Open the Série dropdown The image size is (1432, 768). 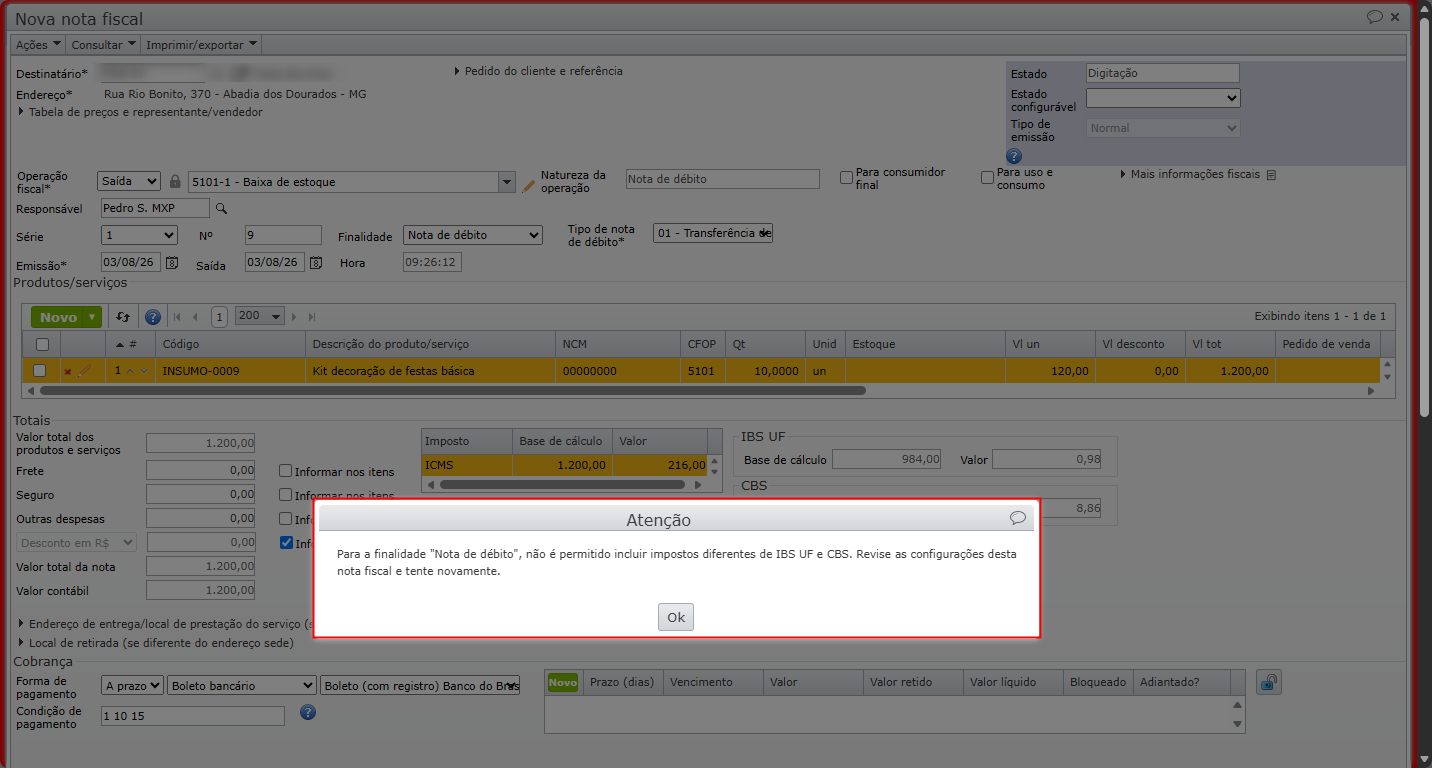pos(140,235)
